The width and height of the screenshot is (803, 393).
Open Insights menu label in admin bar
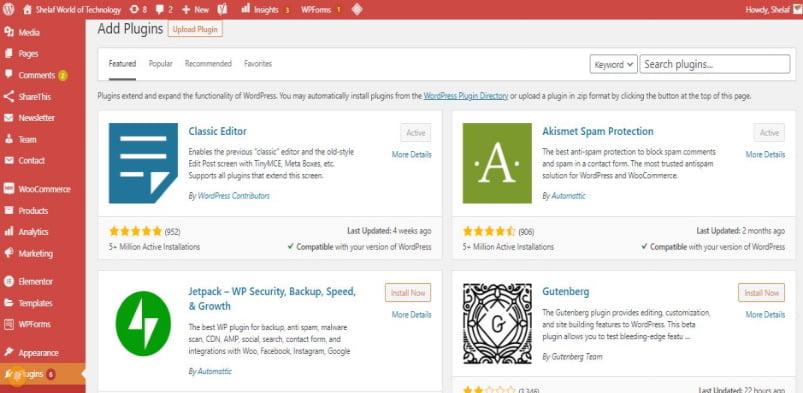tap(266, 9)
